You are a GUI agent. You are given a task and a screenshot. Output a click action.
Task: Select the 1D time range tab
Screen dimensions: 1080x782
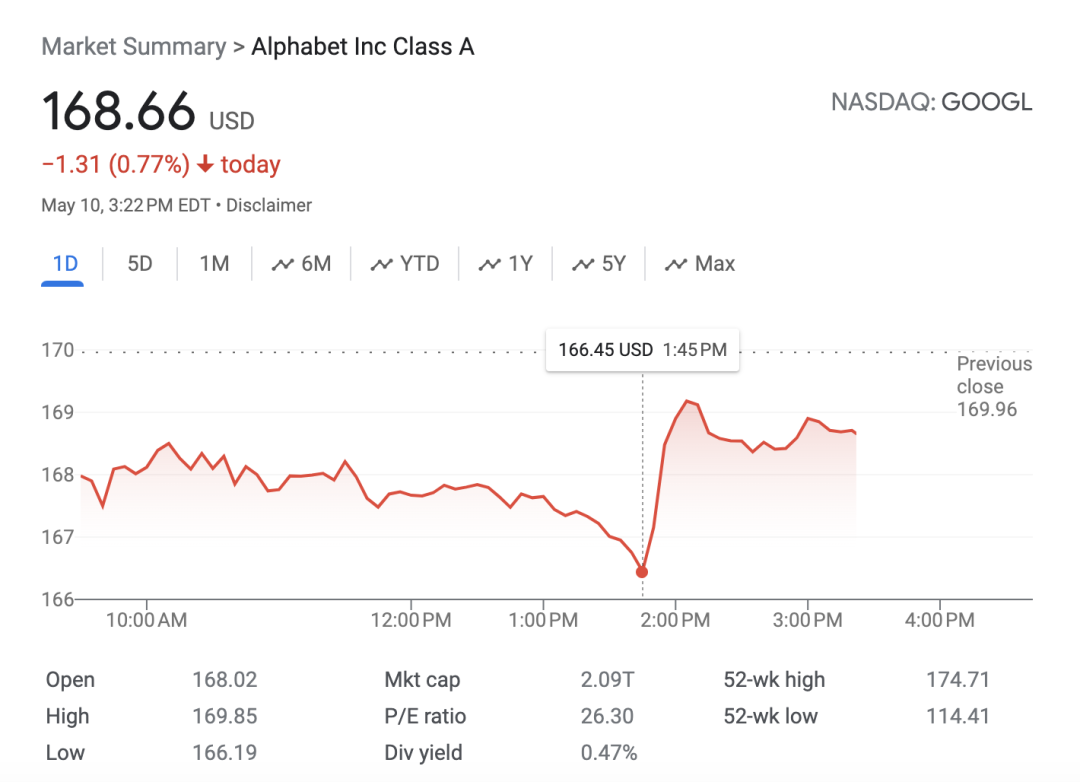pos(65,264)
